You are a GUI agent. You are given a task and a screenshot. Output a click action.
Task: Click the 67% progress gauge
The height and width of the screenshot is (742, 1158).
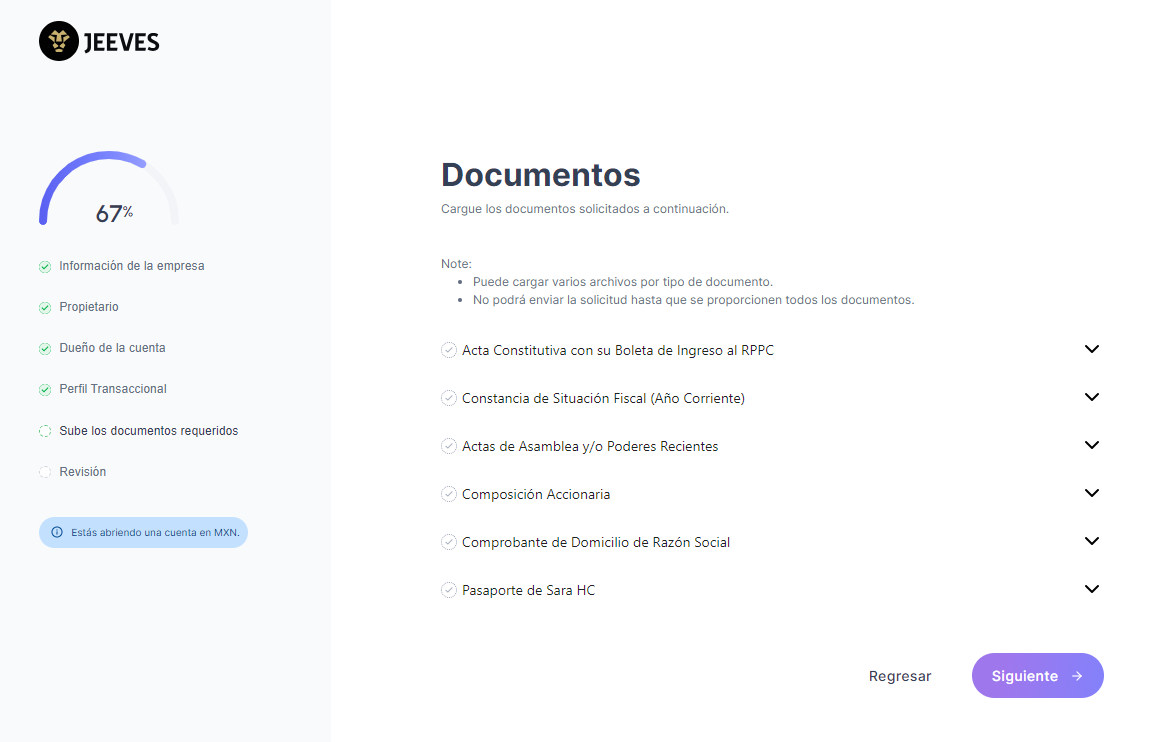coord(109,192)
